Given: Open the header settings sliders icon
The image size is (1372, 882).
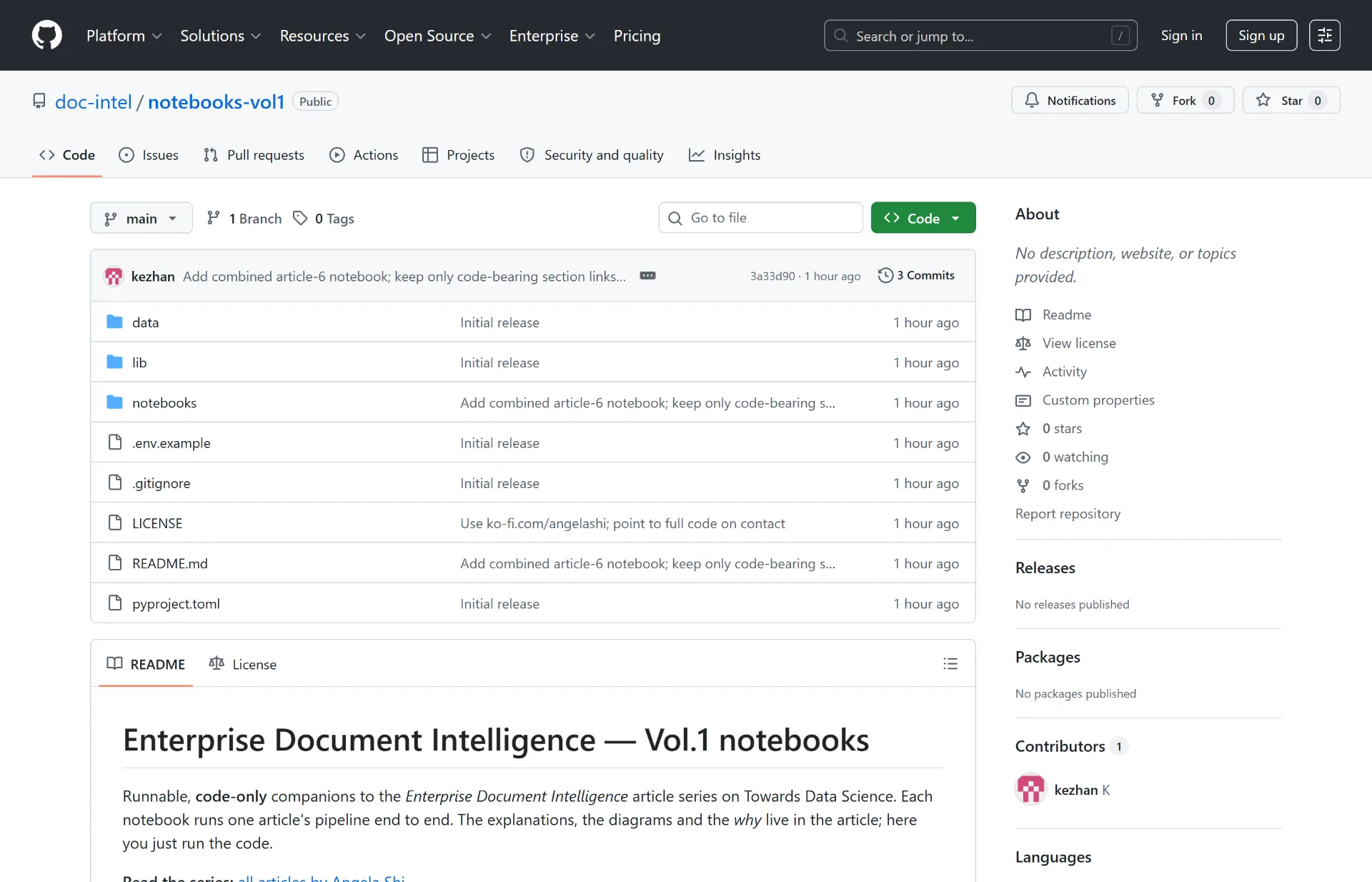Looking at the screenshot, I should [1324, 35].
